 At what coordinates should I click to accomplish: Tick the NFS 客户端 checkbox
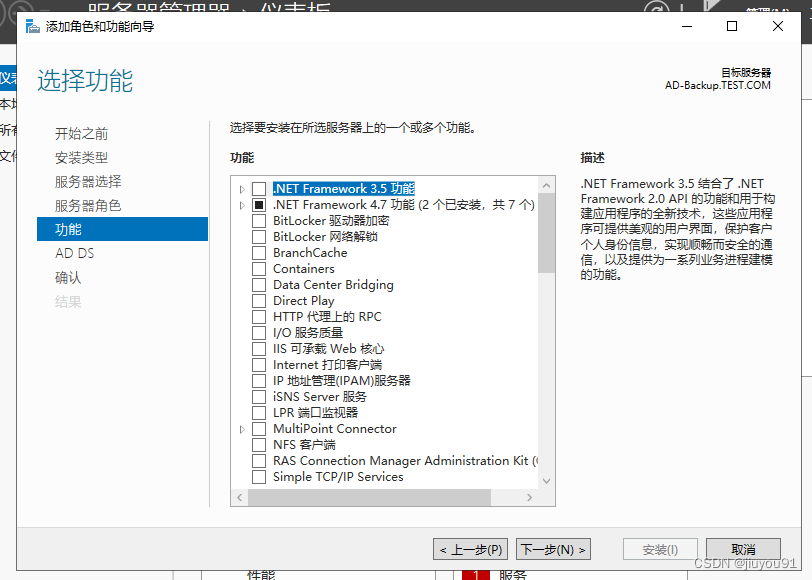259,445
